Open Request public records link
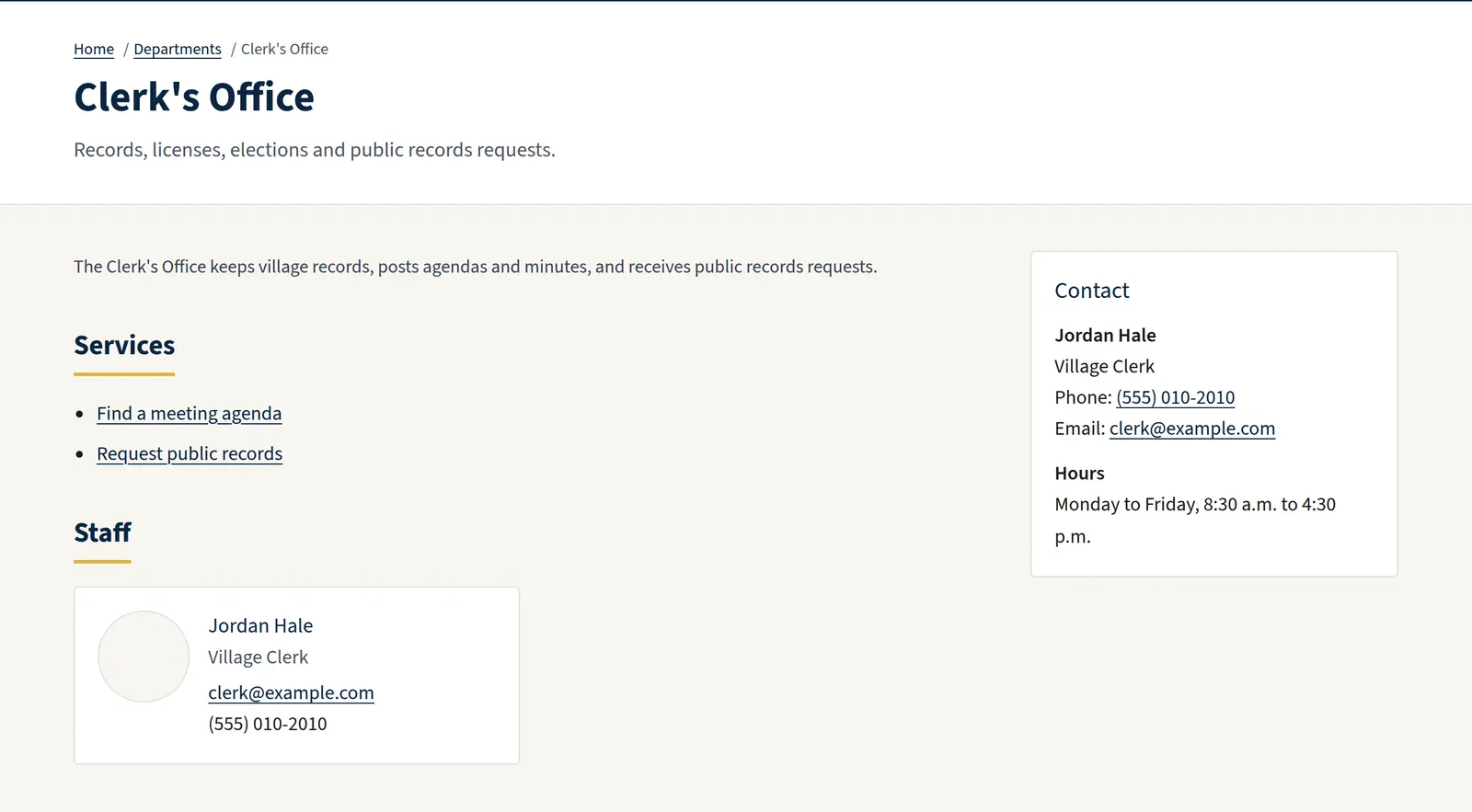This screenshot has height=812, width=1472. 190,454
